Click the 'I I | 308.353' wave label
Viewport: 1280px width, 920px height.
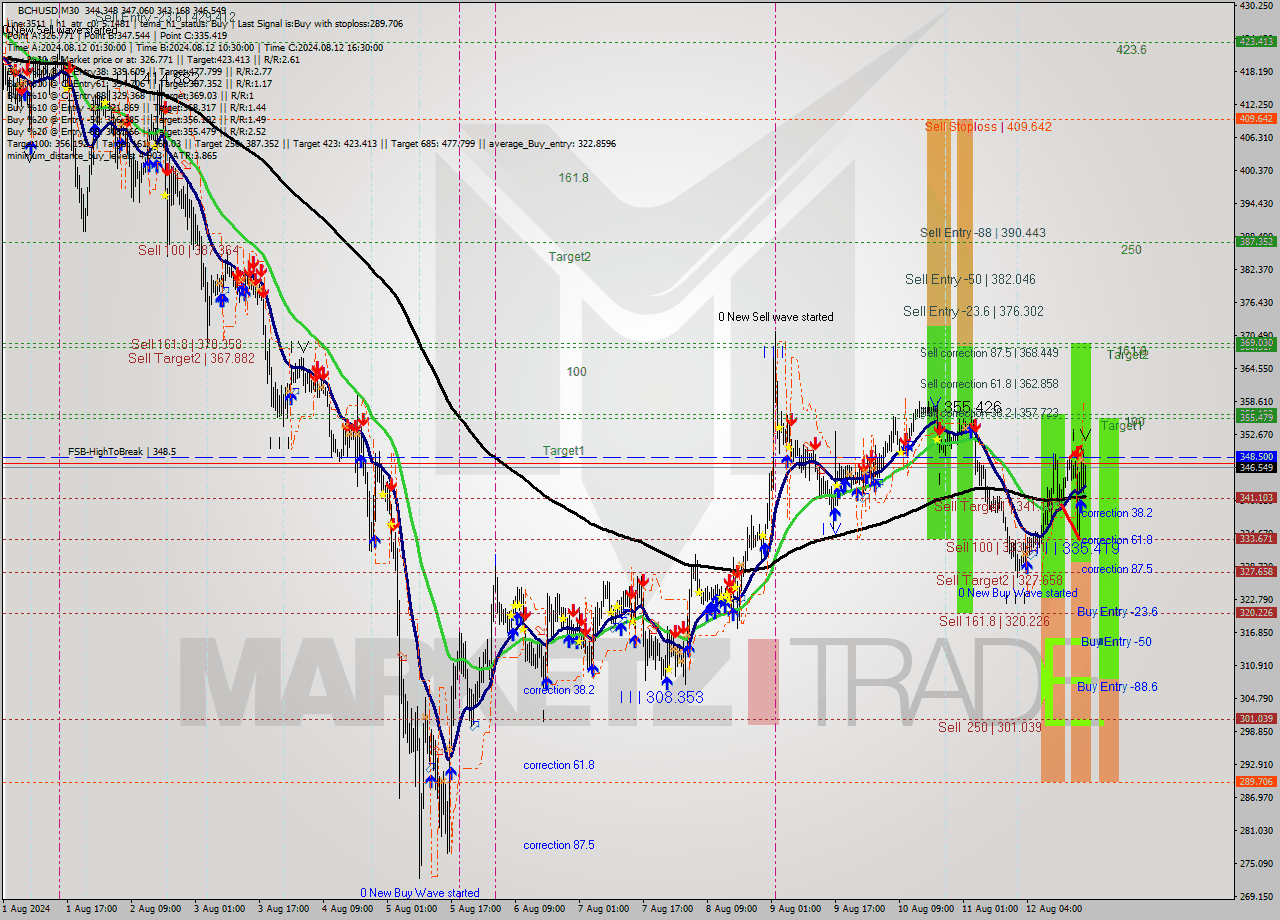click(661, 697)
